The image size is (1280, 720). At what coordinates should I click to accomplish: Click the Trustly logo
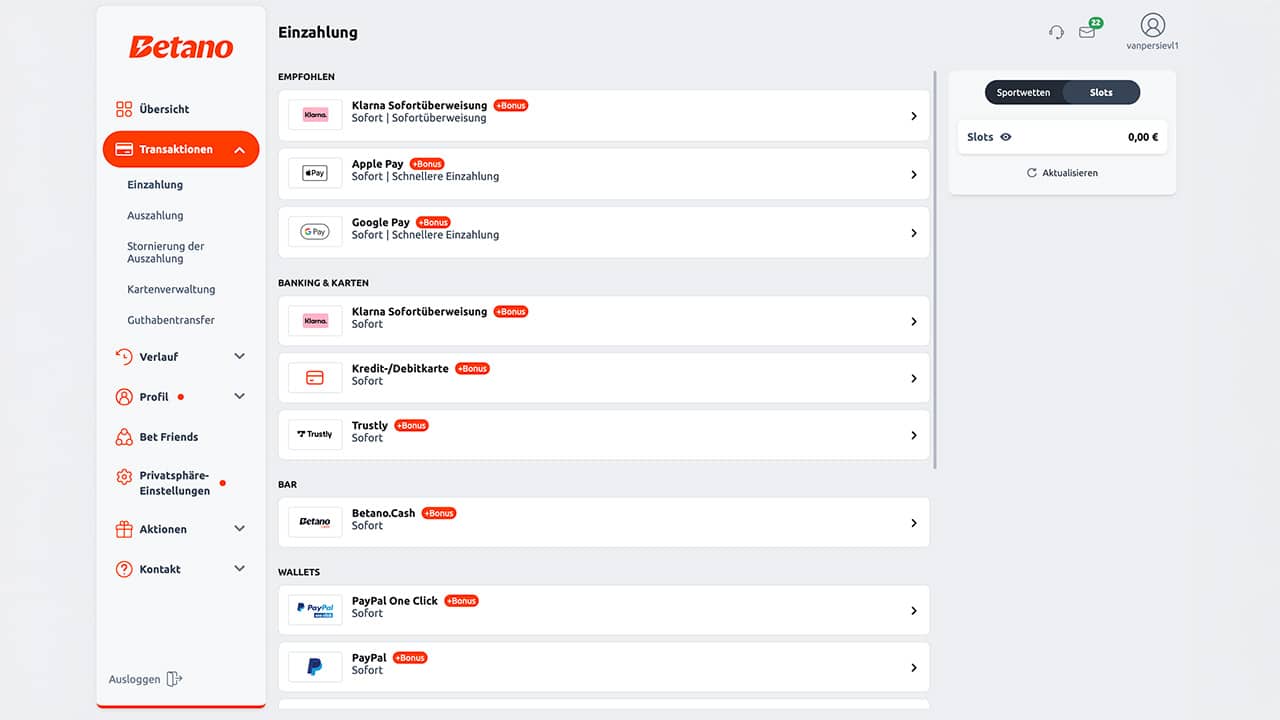[x=315, y=434]
